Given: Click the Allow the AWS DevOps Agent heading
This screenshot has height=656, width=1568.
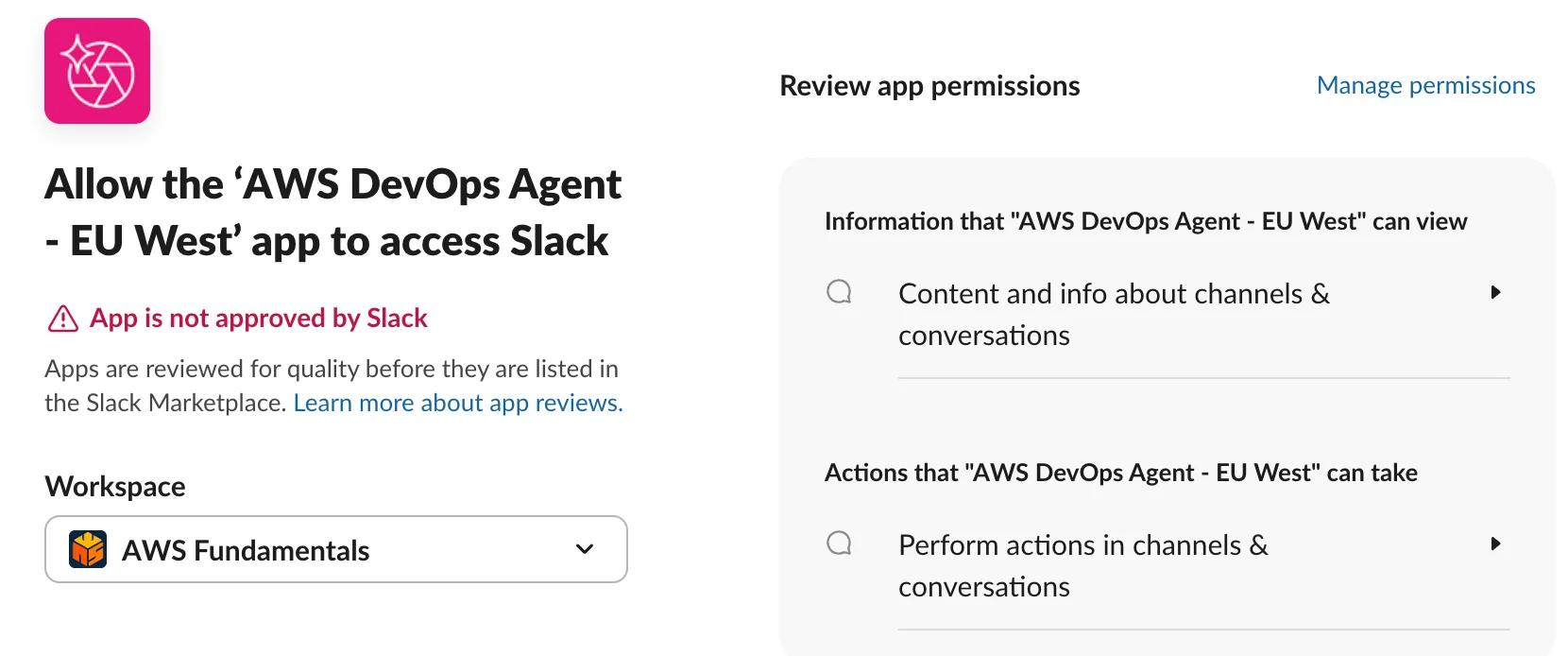Looking at the screenshot, I should pos(333,212).
